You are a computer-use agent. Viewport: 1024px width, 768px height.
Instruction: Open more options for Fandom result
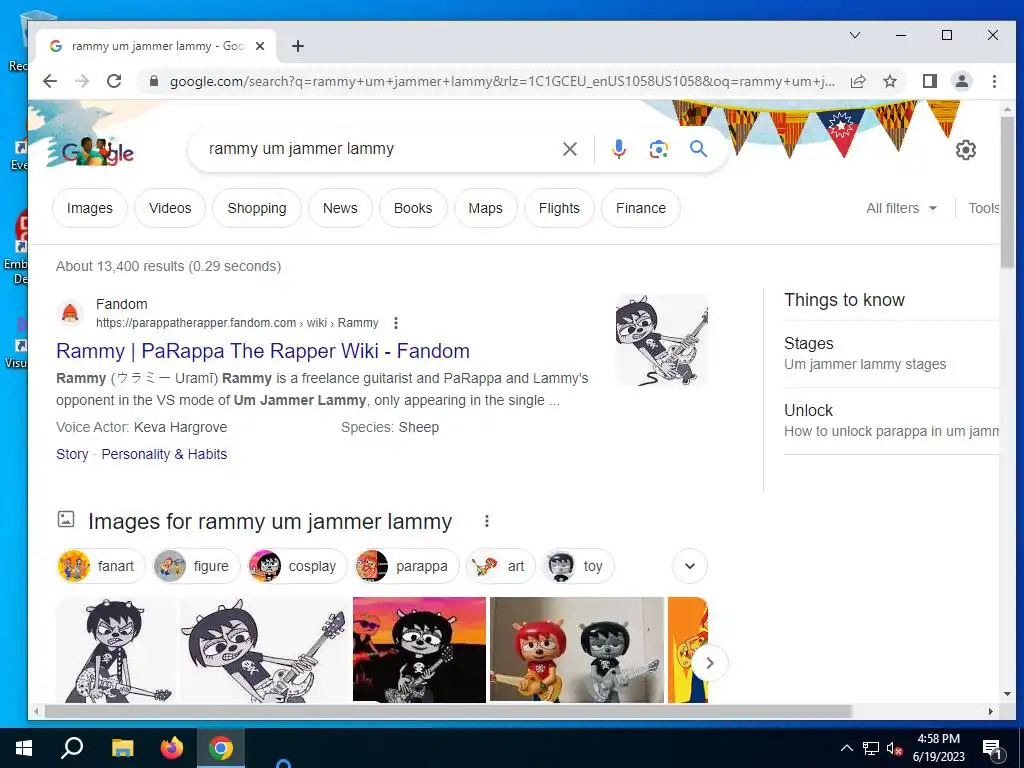396,323
